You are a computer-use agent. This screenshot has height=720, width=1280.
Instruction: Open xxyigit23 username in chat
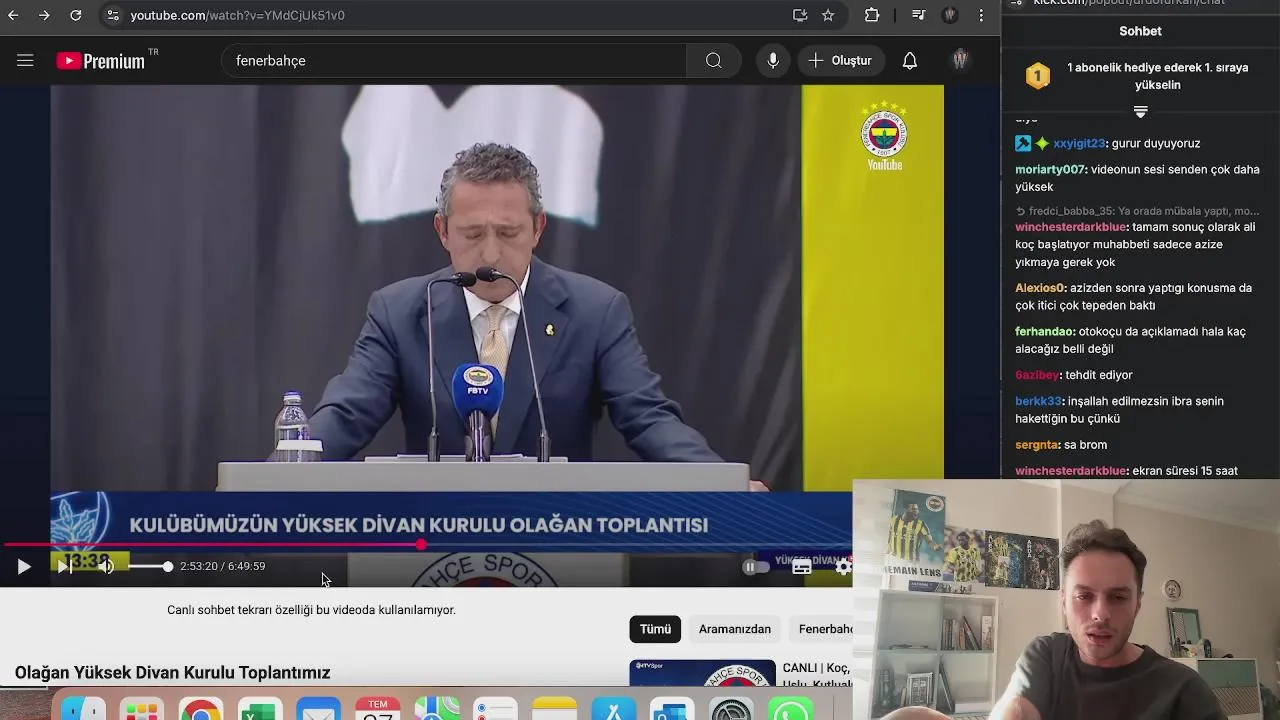[x=1079, y=143]
